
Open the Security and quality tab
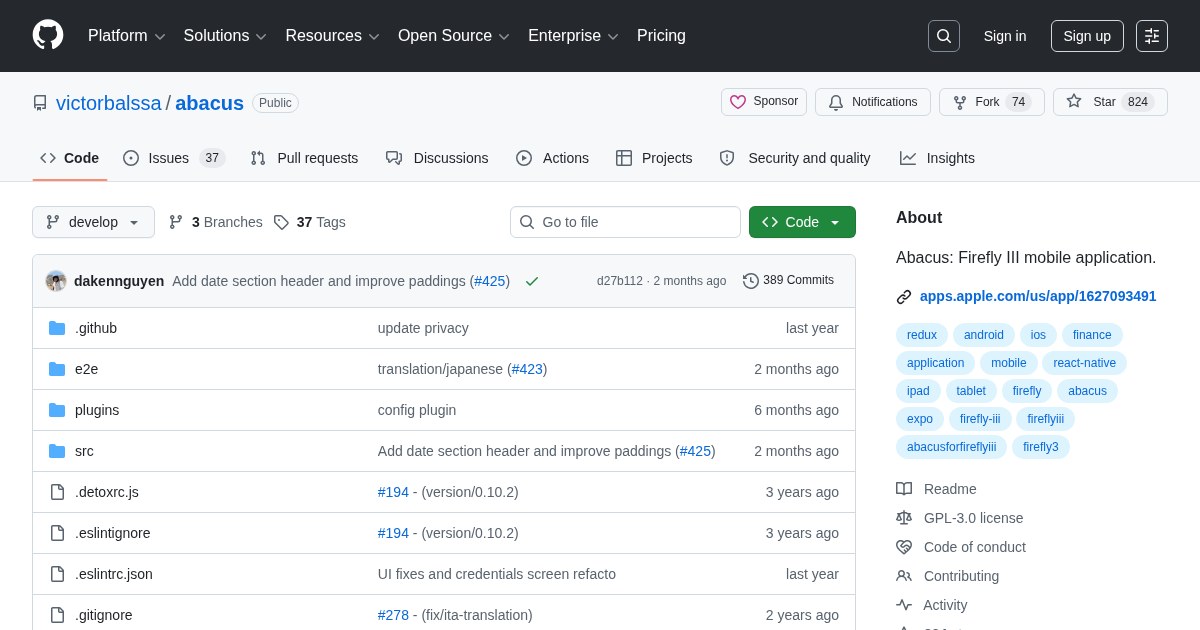click(795, 158)
